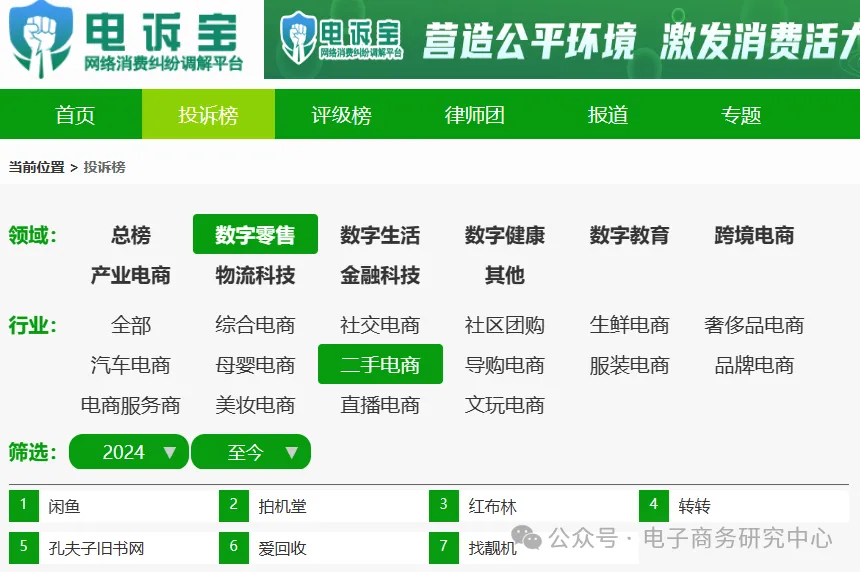
Task: Open the 营造公平环境 banner
Action: tap(562, 39)
